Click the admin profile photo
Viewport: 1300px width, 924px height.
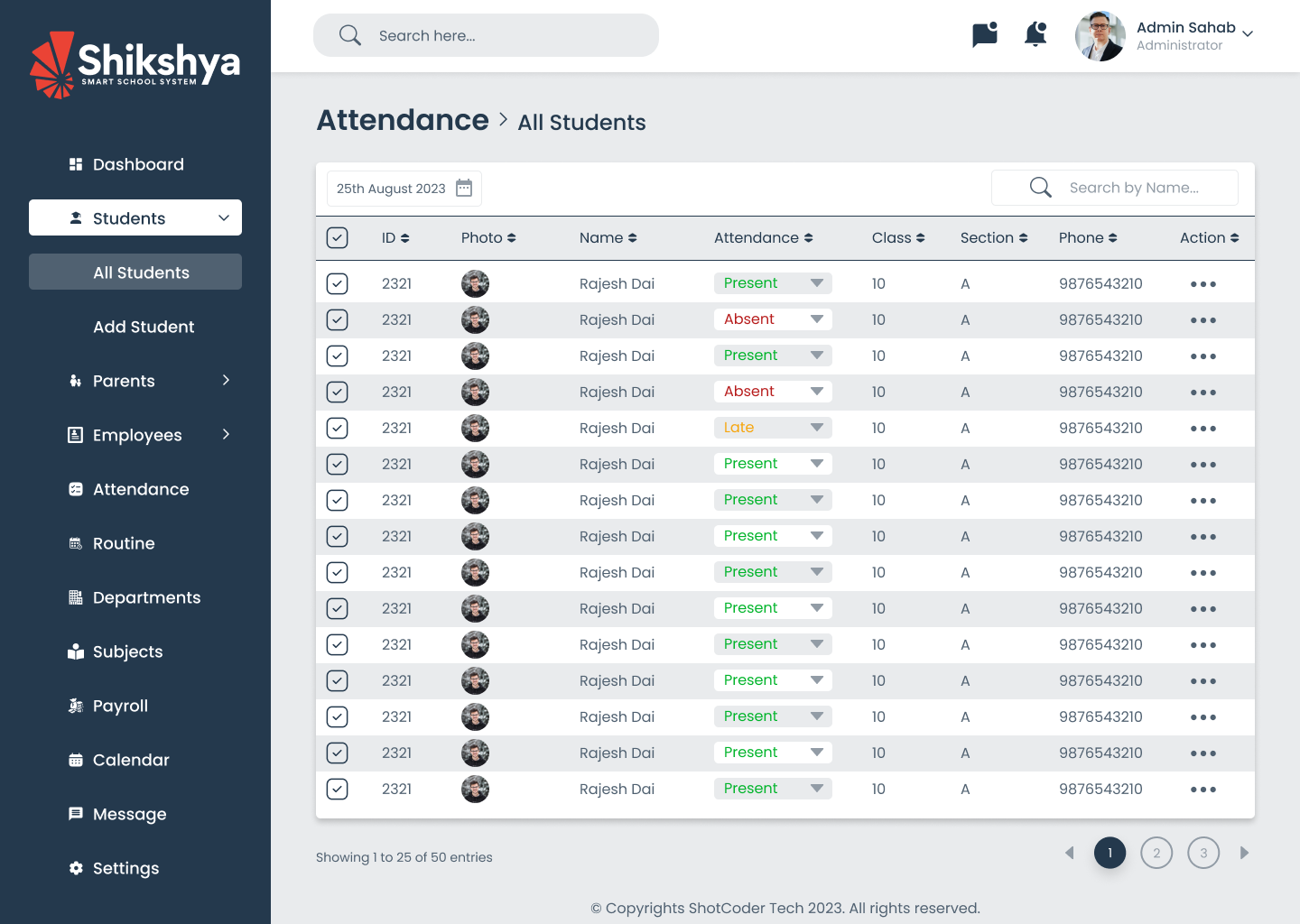click(1100, 36)
